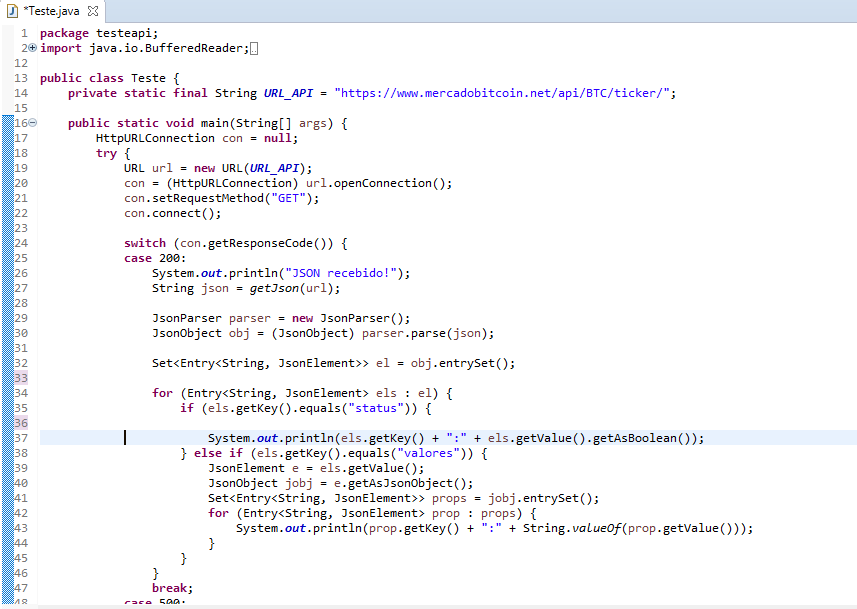Click line number 36 in the gutter

21,423
